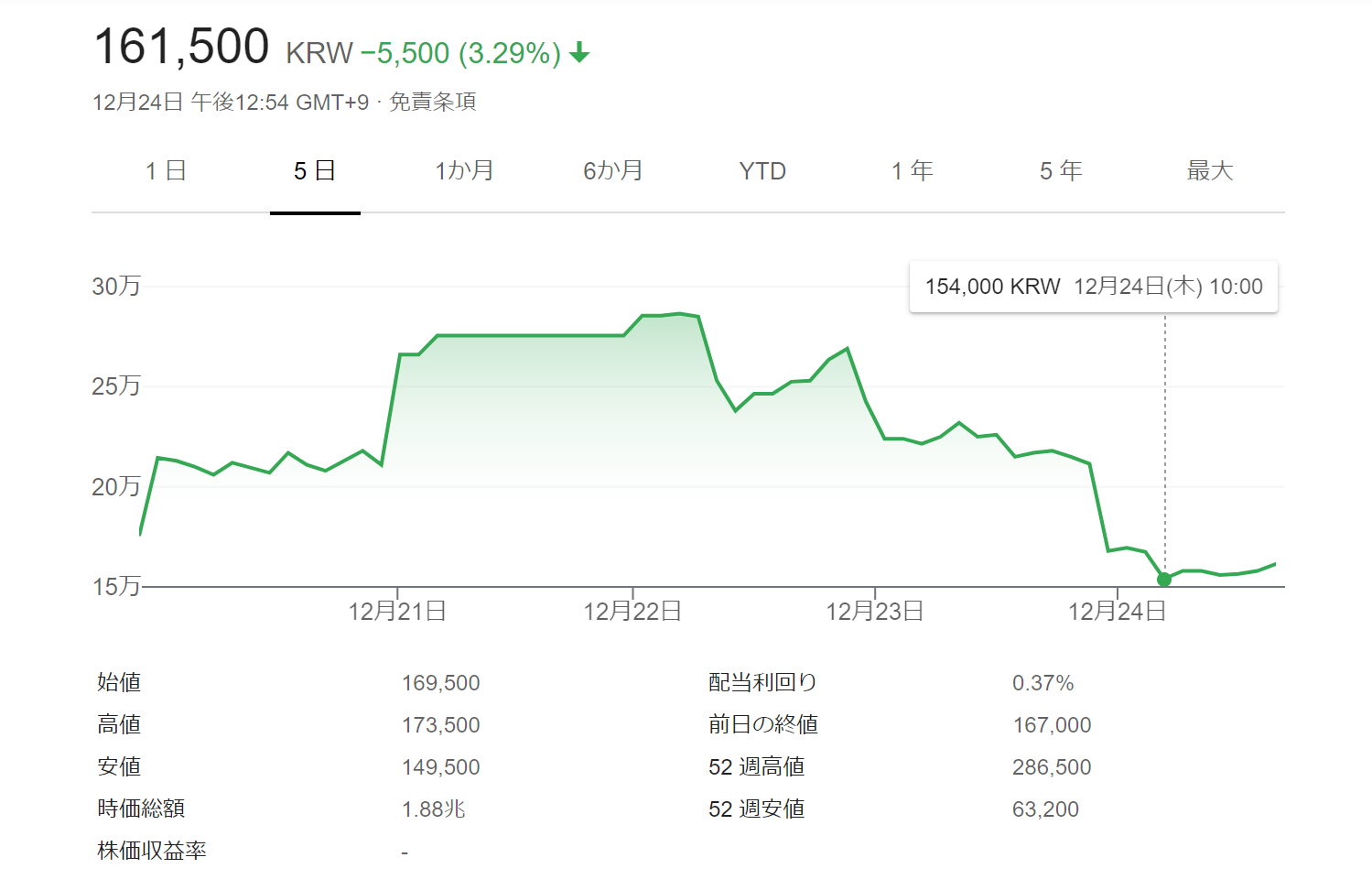Open the 免責条項 disclaimer link
This screenshot has height=890, width=1372.
click(x=433, y=102)
